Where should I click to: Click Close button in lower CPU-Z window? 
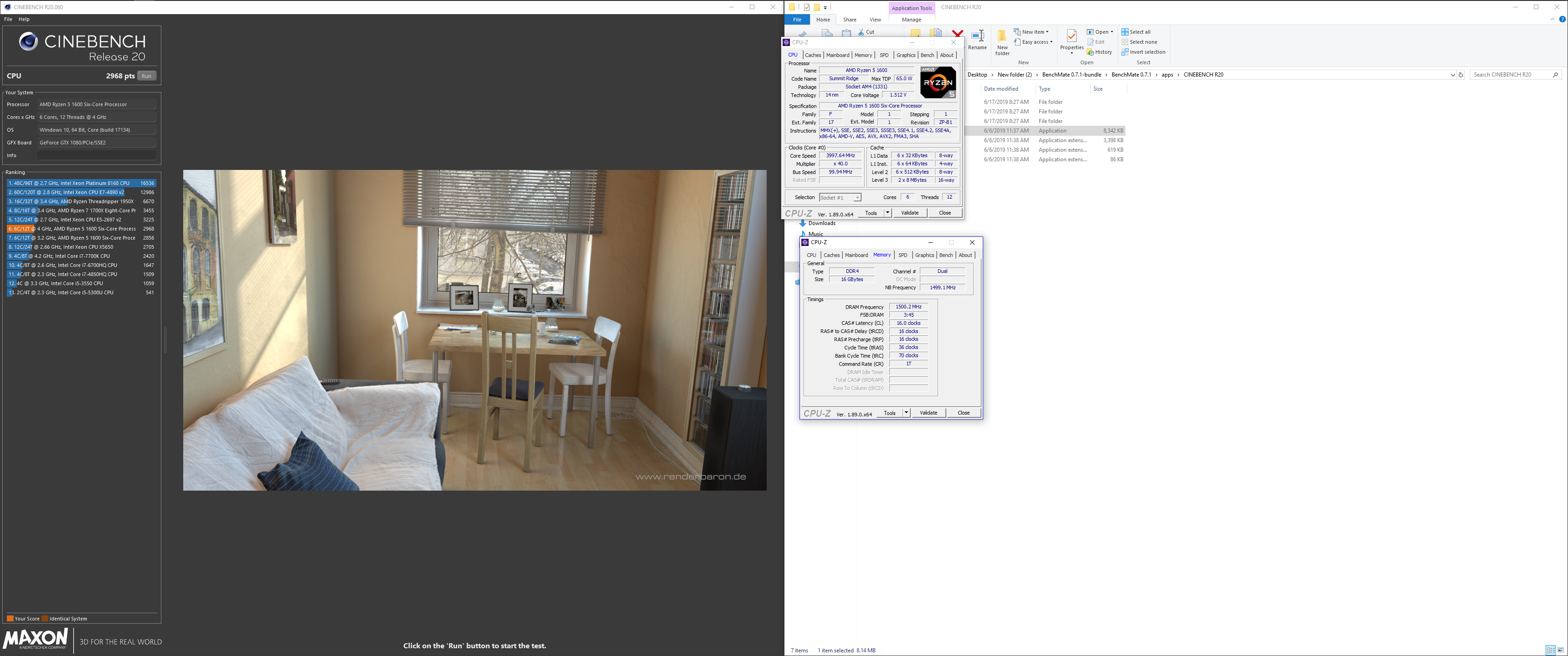coord(964,413)
